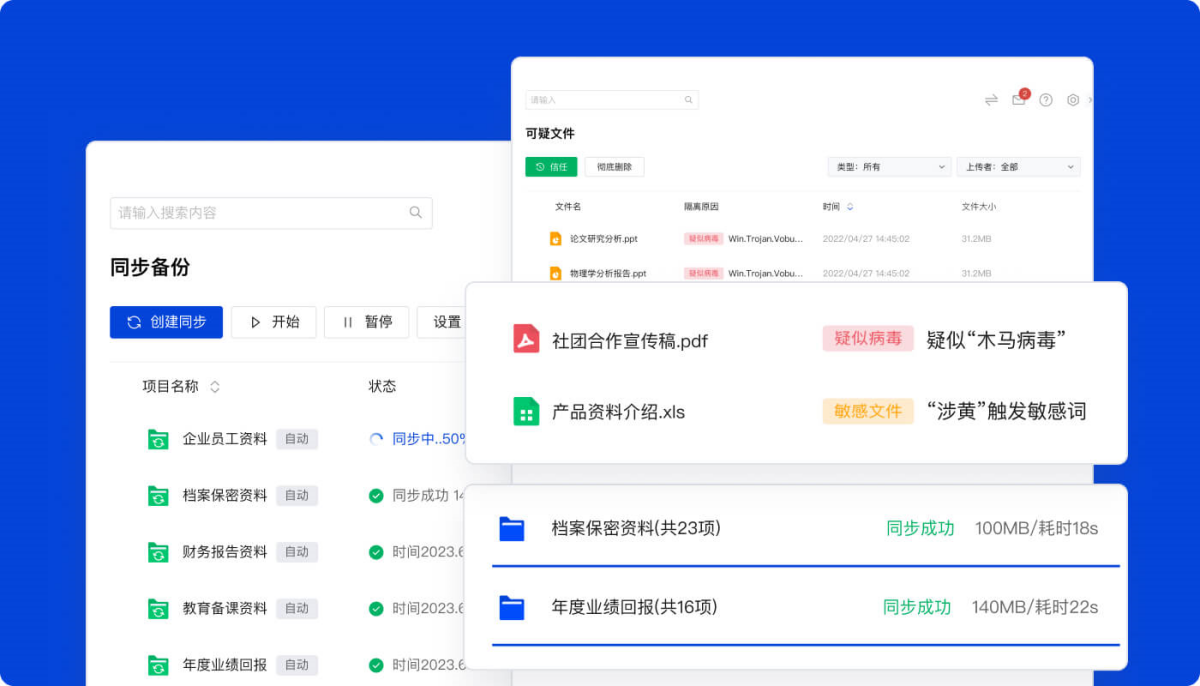Click the XLS icon beside 产品资料介绍.xls
Image resolution: width=1200 pixels, height=686 pixels.
point(524,411)
